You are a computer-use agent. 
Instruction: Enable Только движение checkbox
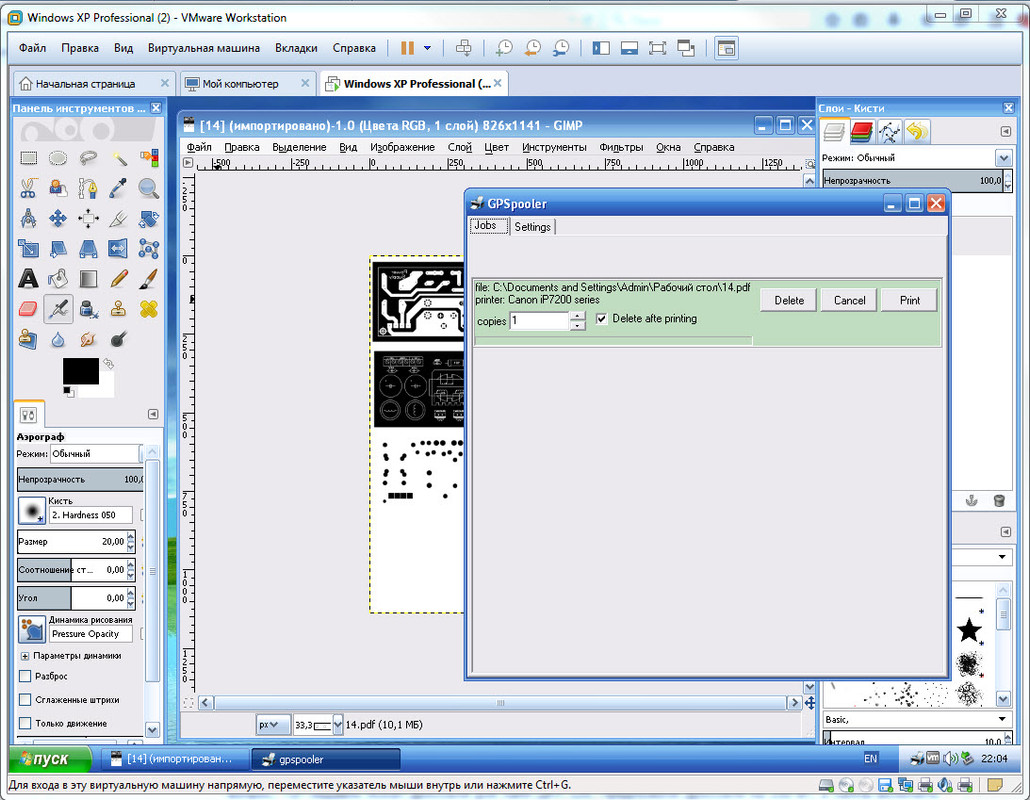coord(26,723)
